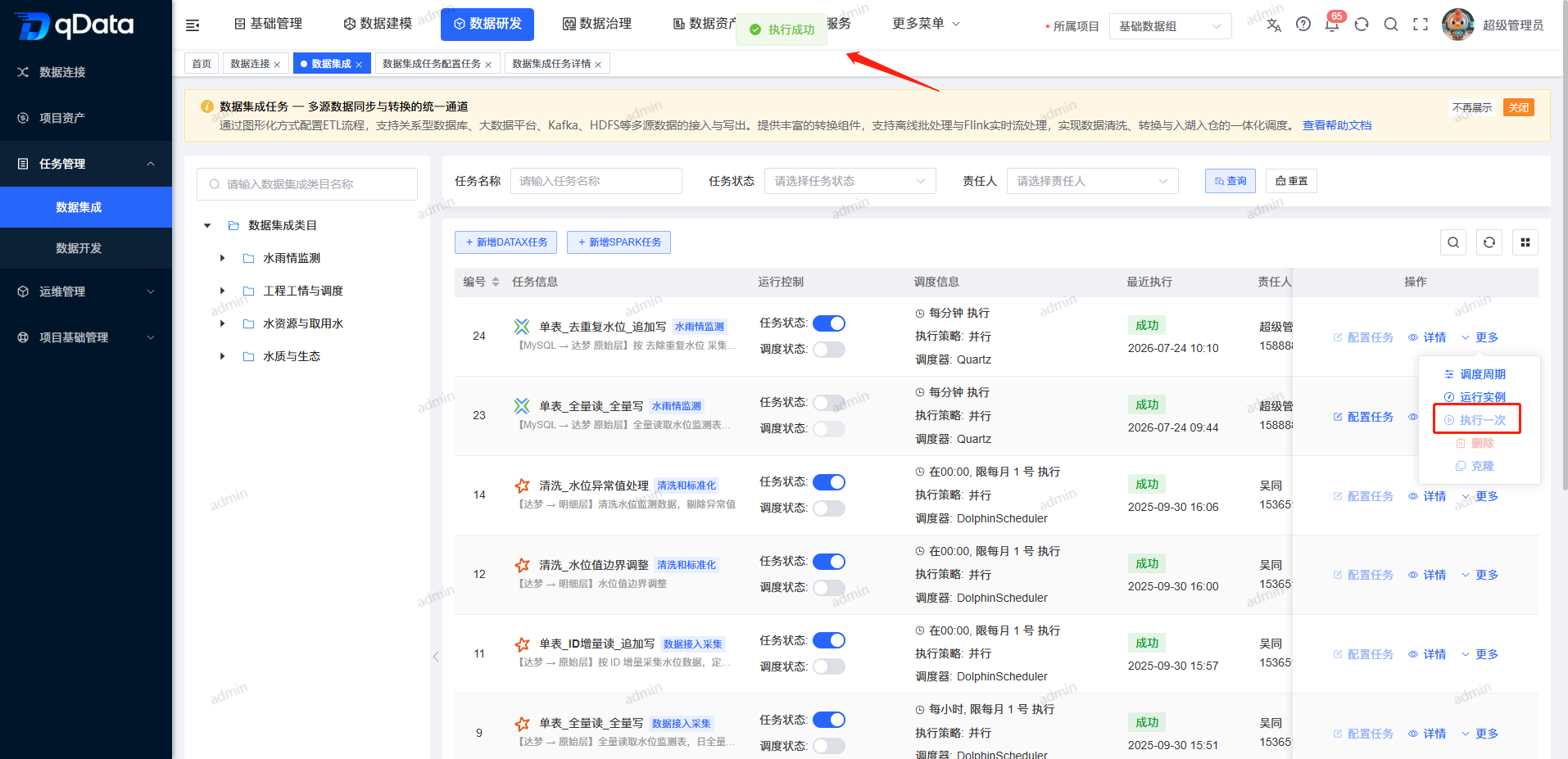The width and height of the screenshot is (1568, 759).
Task: Open column settings grid icon
Action: tap(1525, 242)
